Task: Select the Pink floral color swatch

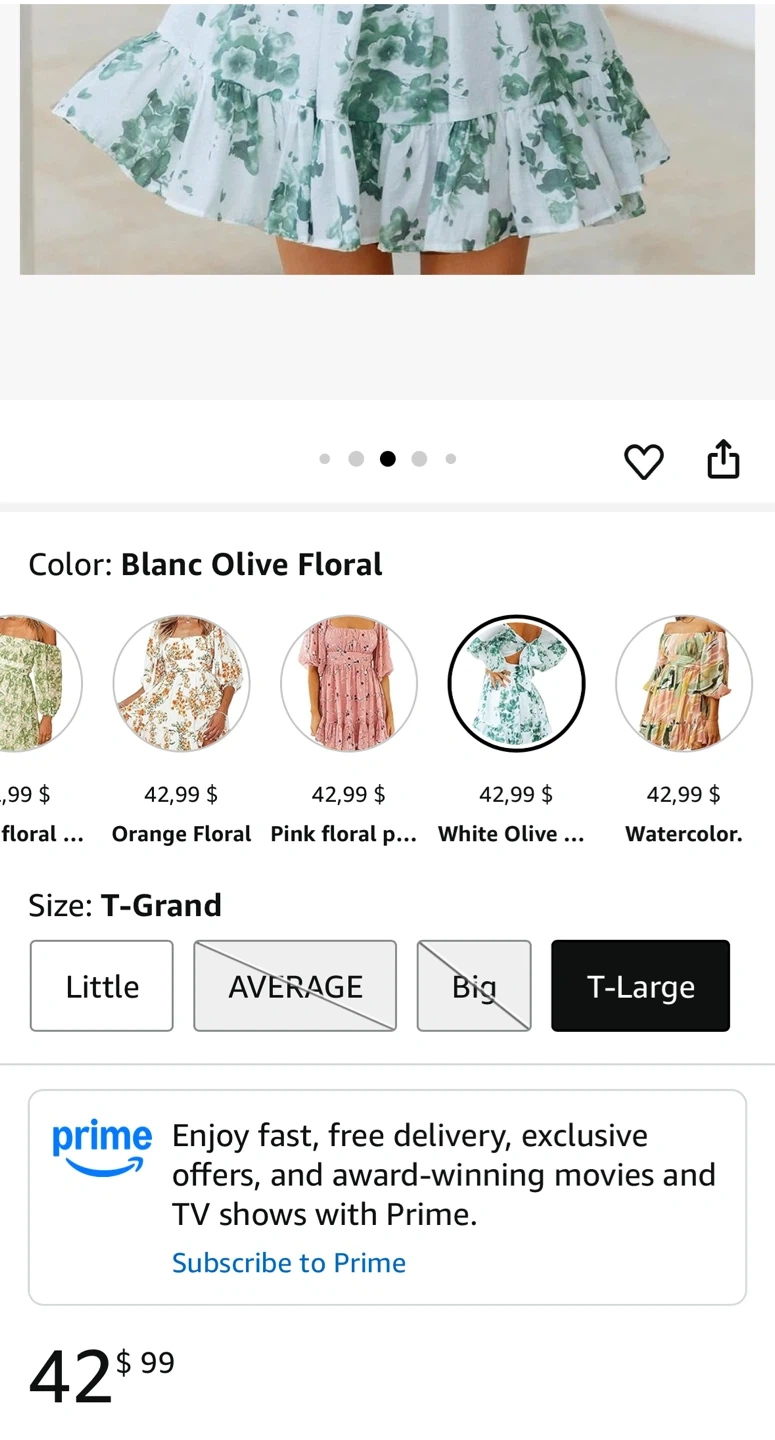Action: coord(349,684)
